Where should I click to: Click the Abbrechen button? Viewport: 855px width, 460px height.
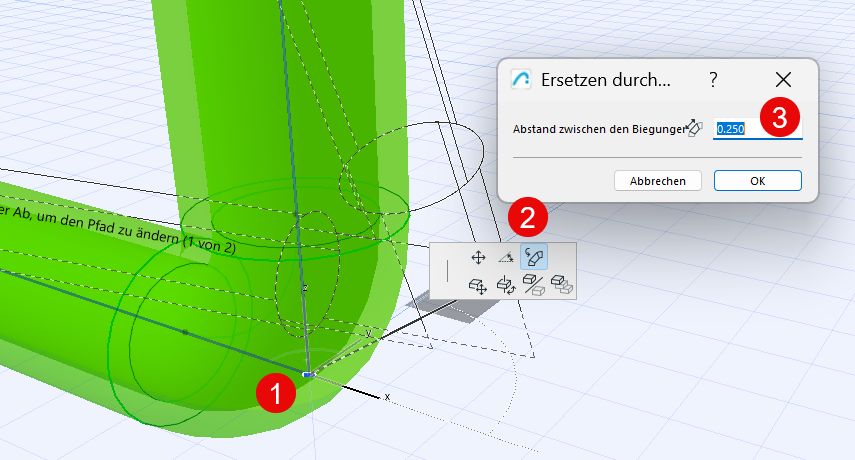point(658,181)
